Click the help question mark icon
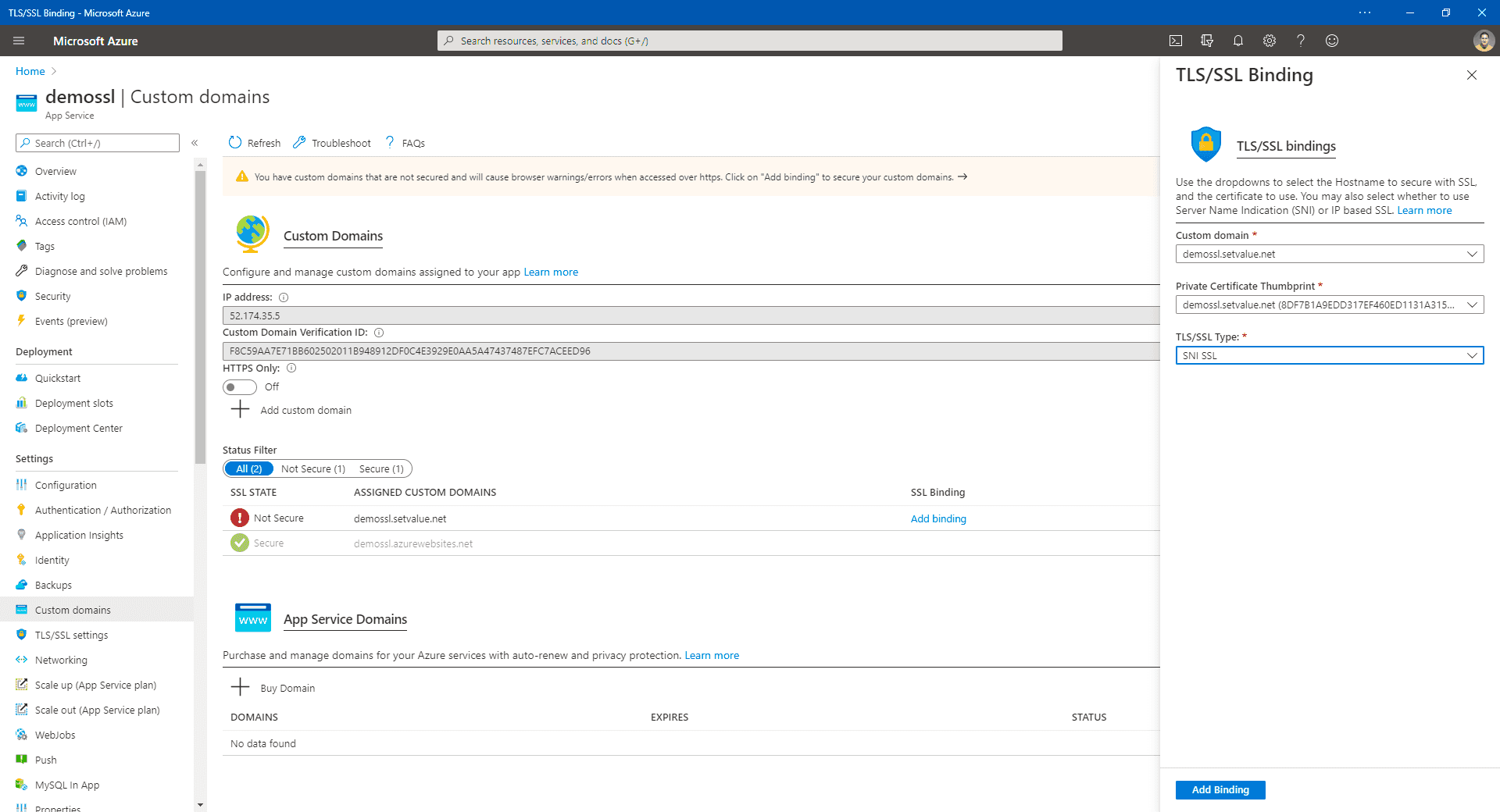Viewport: 1500px width, 812px height. pyautogui.click(x=1301, y=41)
